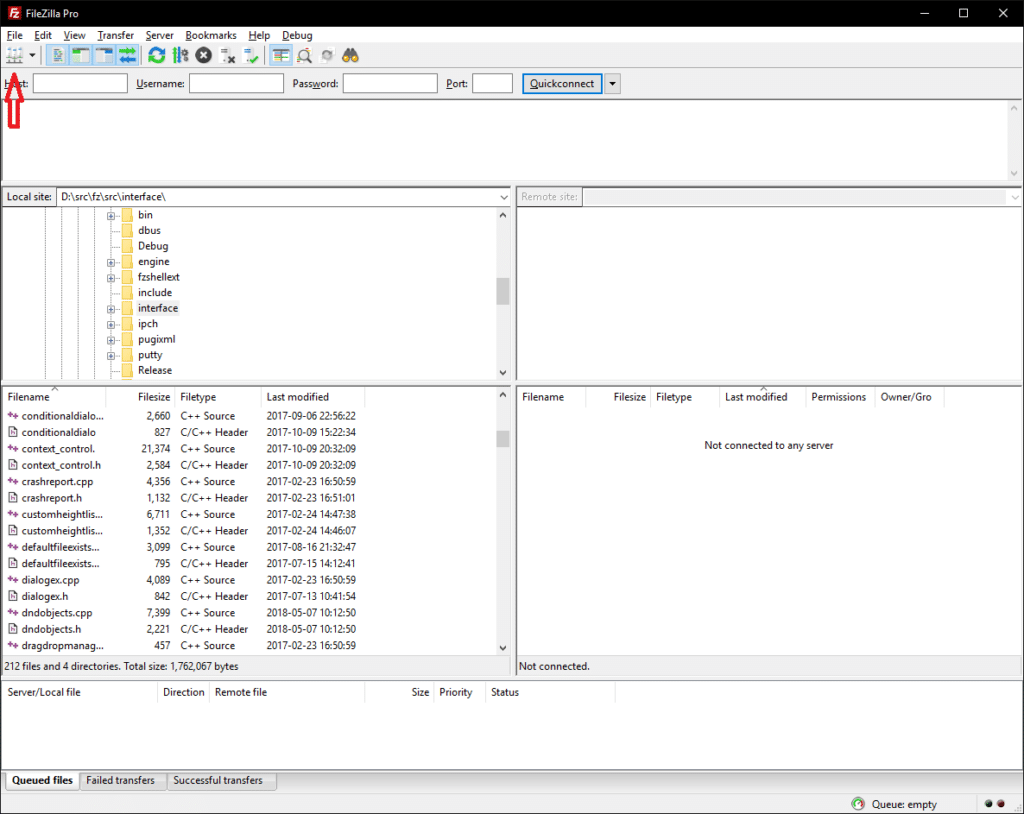1024x814 pixels.
Task: Select the crashreport.cpp file
Action: point(57,481)
